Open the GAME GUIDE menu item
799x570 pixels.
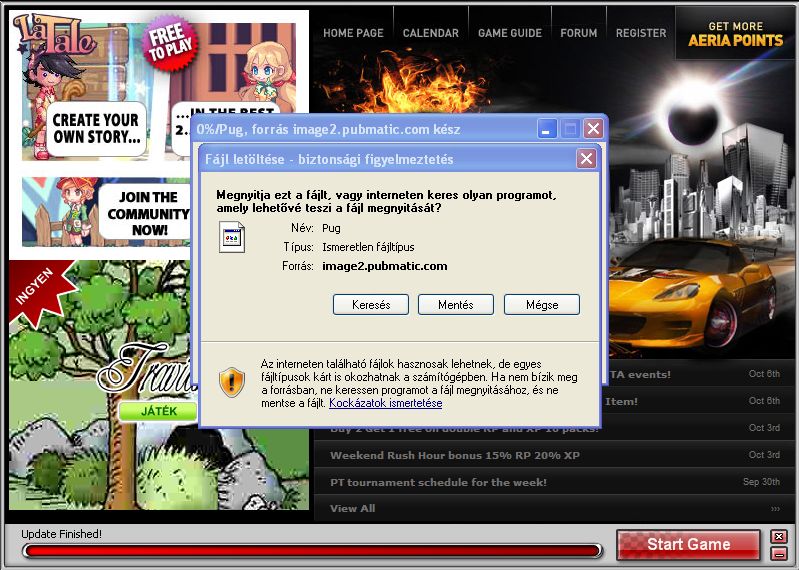pyautogui.click(x=510, y=33)
